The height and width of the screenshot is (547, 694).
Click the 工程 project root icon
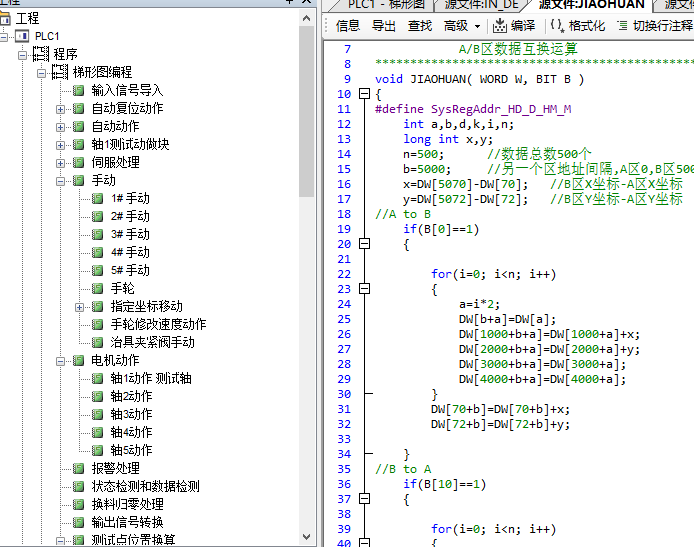tap(5, 18)
